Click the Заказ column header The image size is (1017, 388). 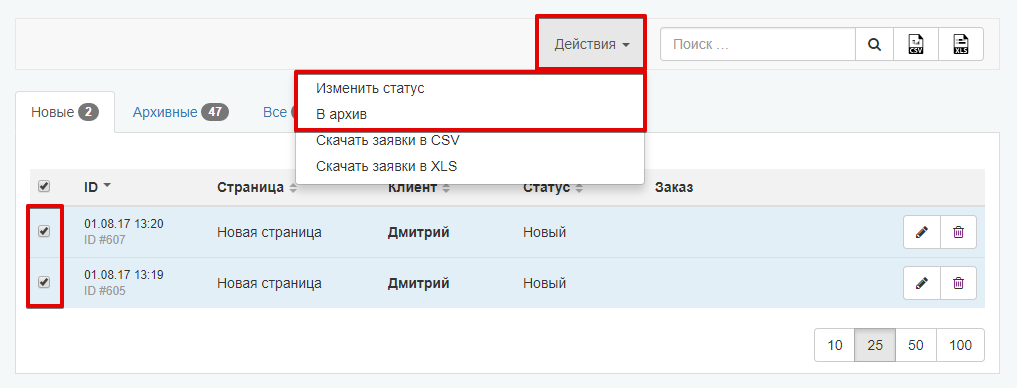[x=674, y=188]
